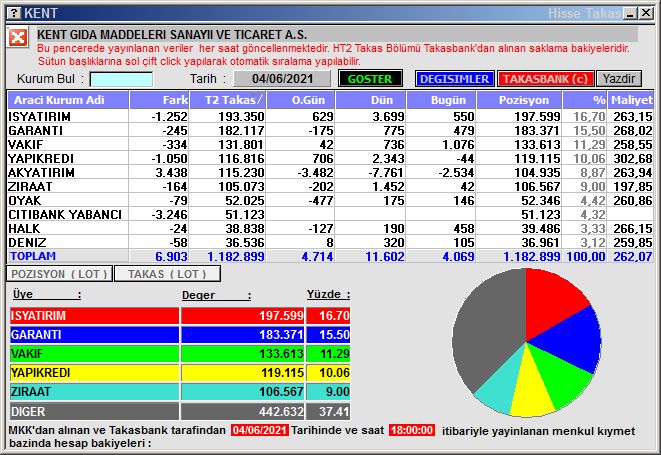Screen dimensions: 661x455
Task: Click TOPLAM position value 1.182.899
Action: pyautogui.click(x=531, y=256)
